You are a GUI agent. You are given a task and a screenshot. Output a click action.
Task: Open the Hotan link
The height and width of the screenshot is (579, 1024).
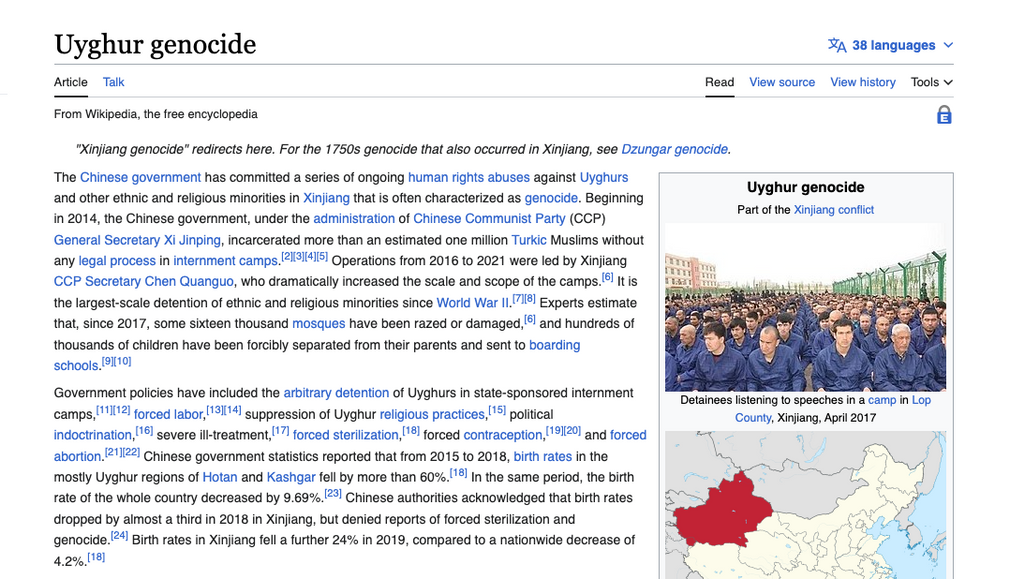coord(220,477)
